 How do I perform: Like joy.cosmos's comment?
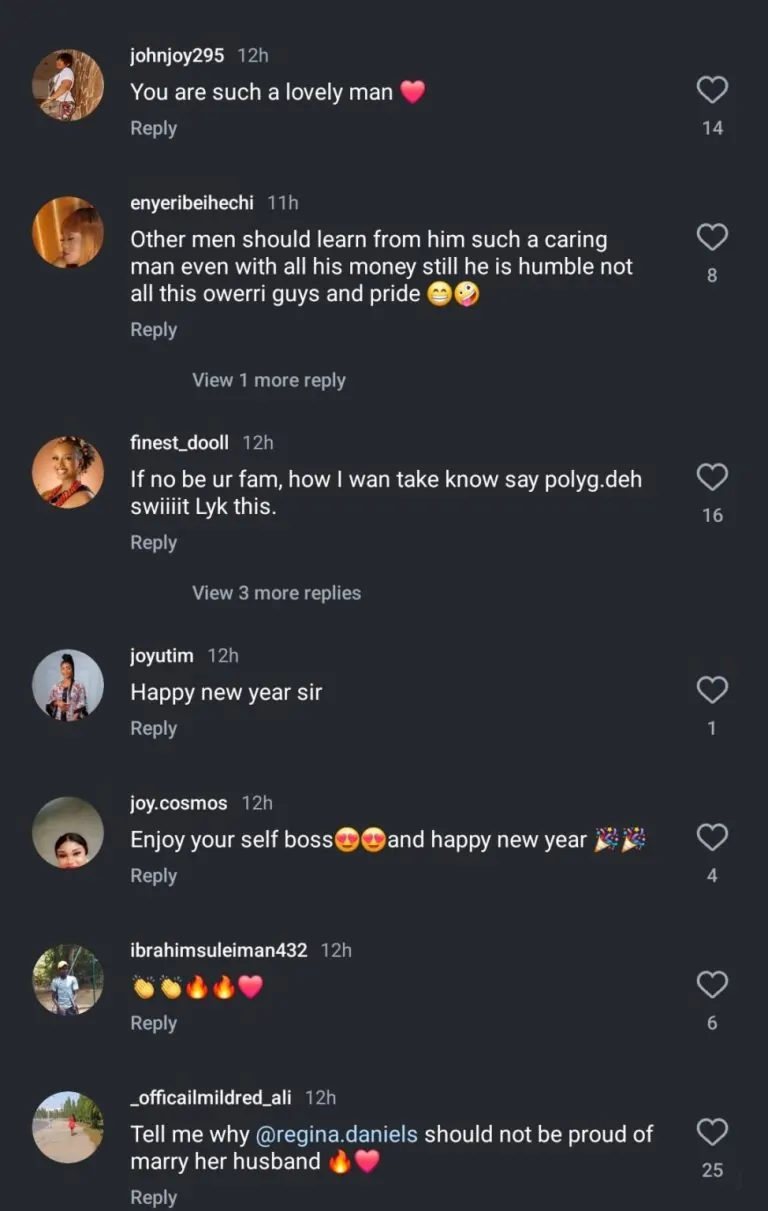pyautogui.click(x=712, y=838)
